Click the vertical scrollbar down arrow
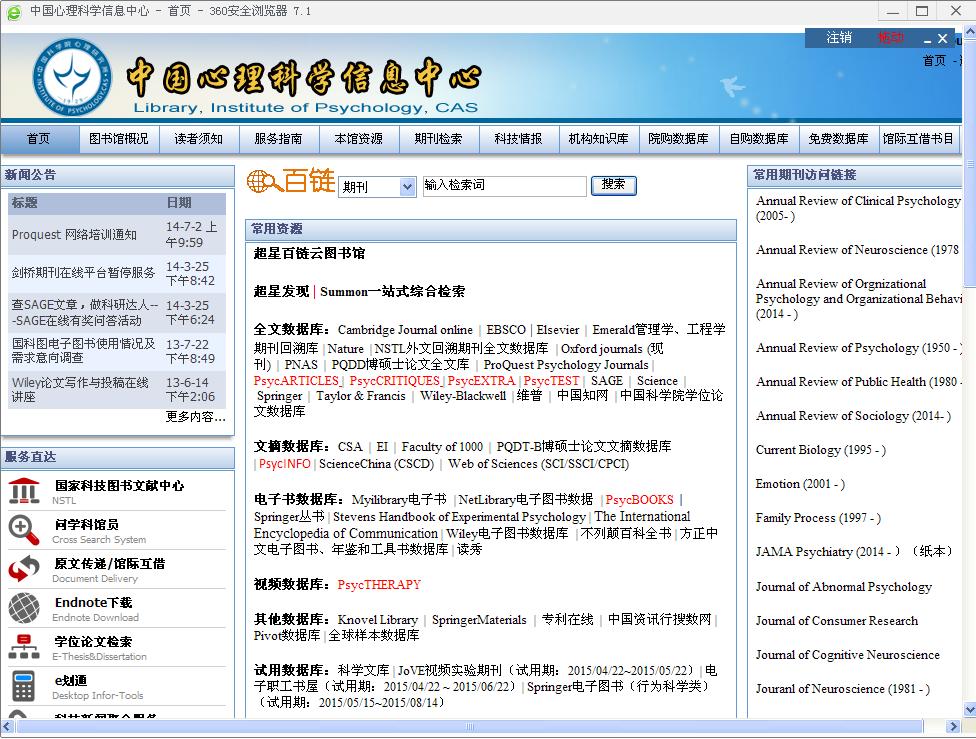 click(970, 710)
